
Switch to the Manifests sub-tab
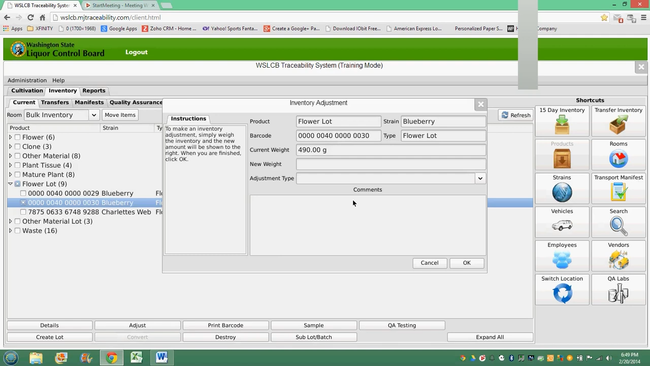point(89,102)
